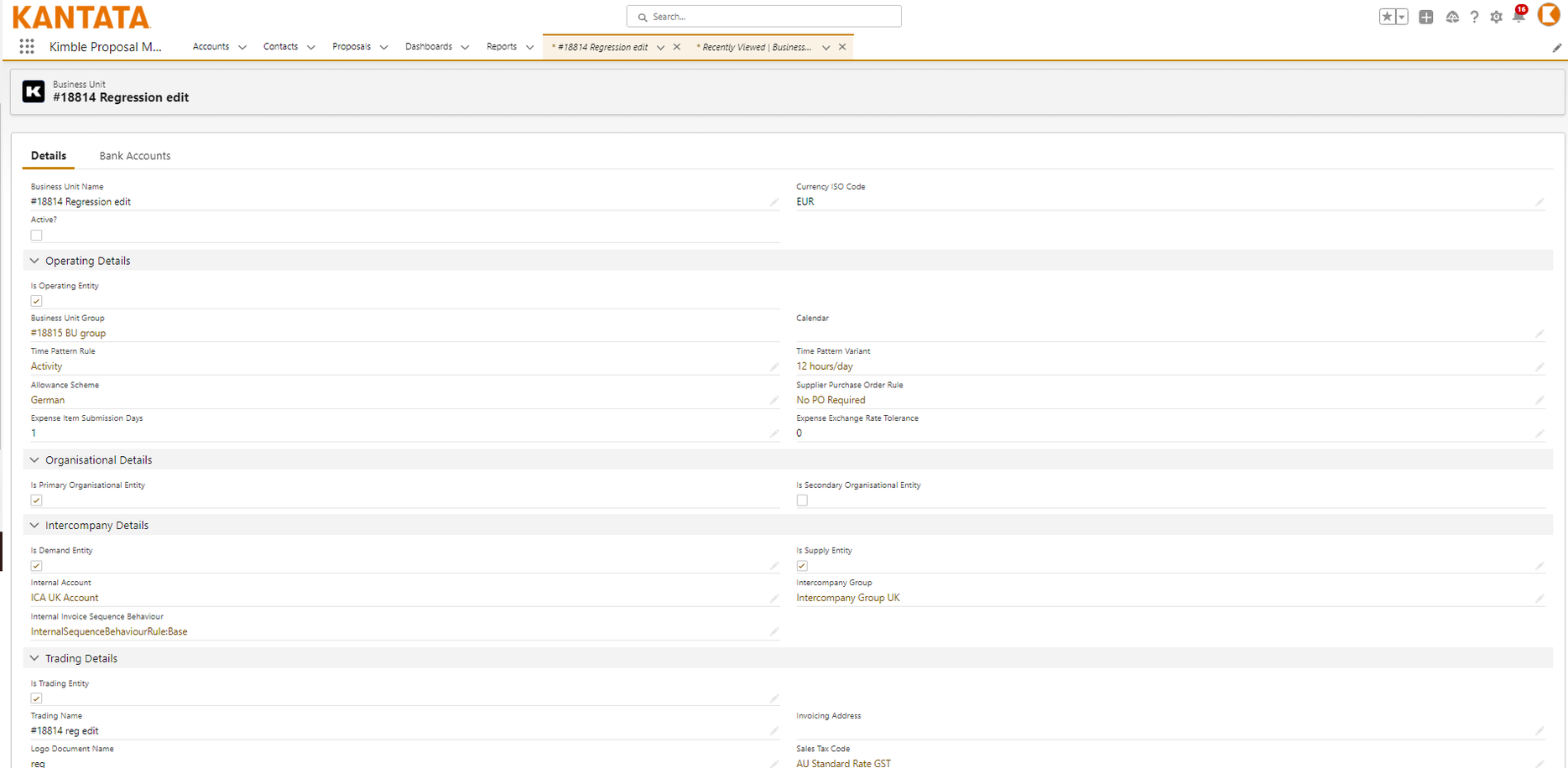Image resolution: width=1568 pixels, height=768 pixels.
Task: Open the Help question mark
Action: (x=1474, y=17)
